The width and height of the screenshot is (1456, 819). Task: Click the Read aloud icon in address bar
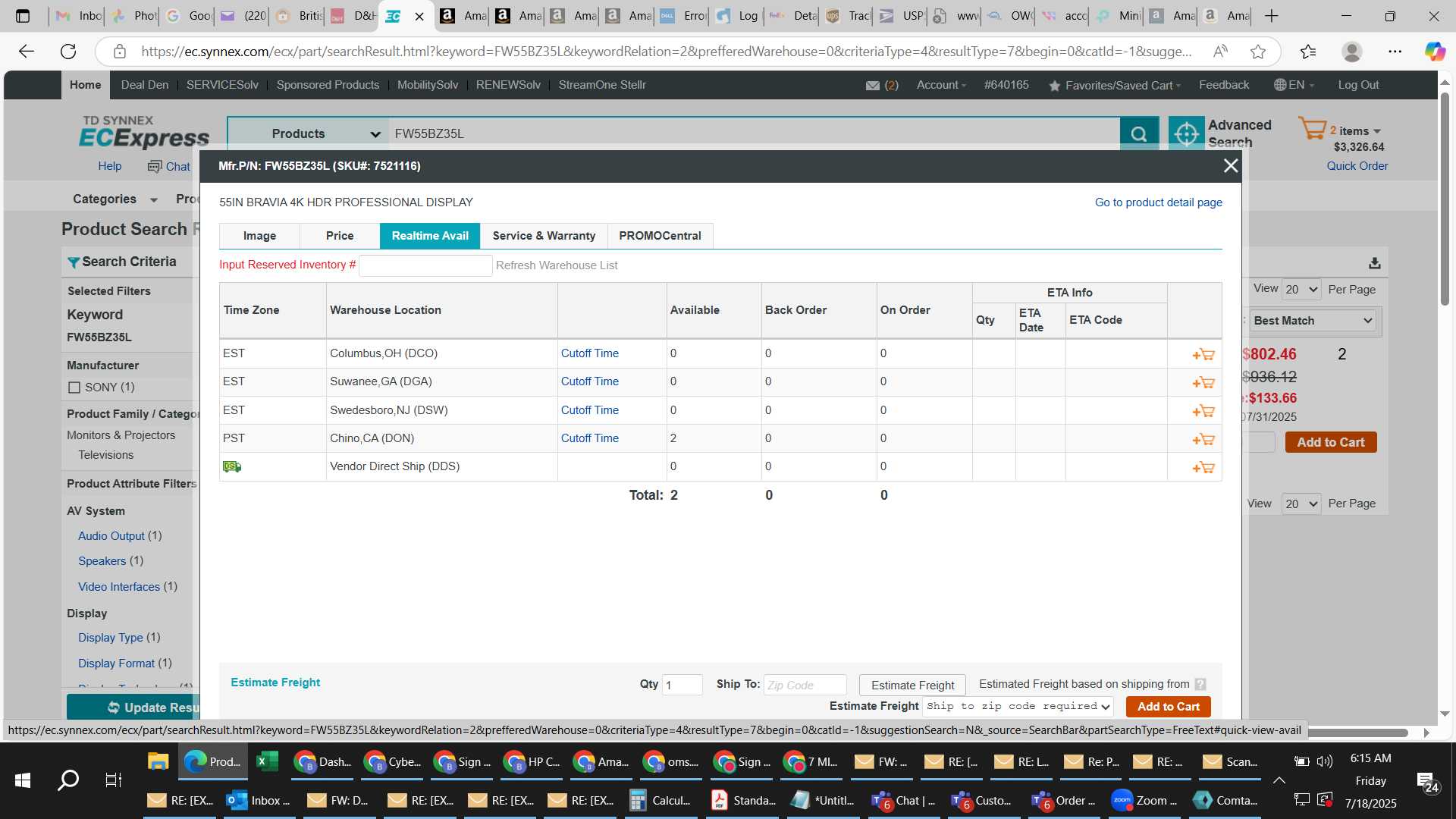[x=1220, y=52]
